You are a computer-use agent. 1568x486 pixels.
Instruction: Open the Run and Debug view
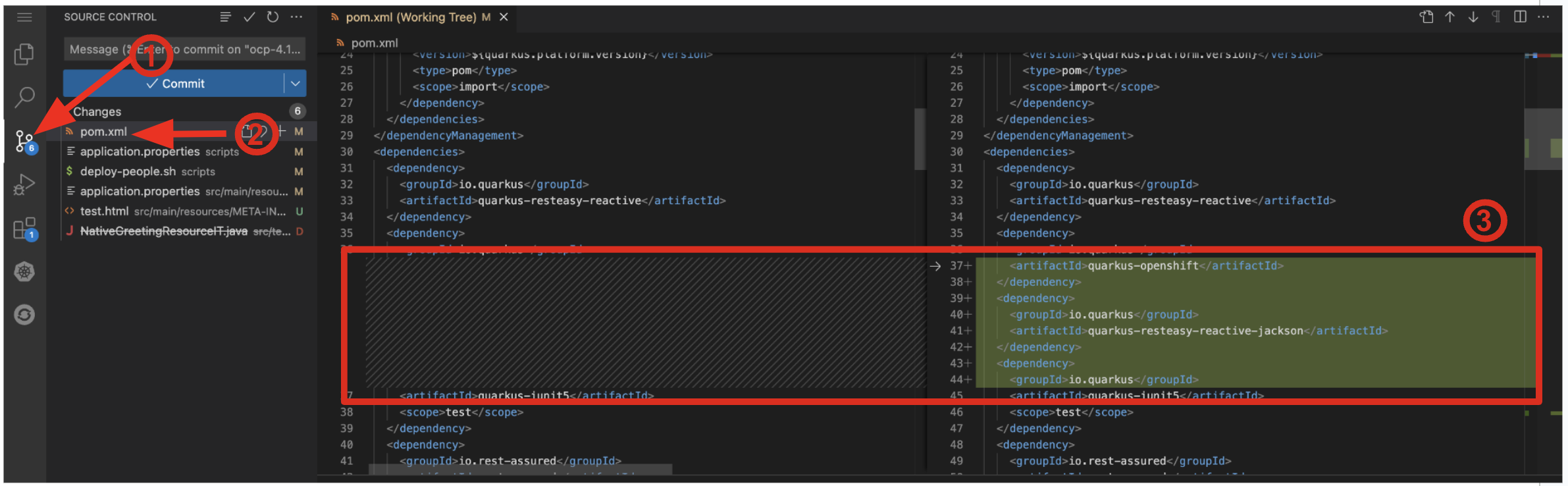pyautogui.click(x=24, y=184)
